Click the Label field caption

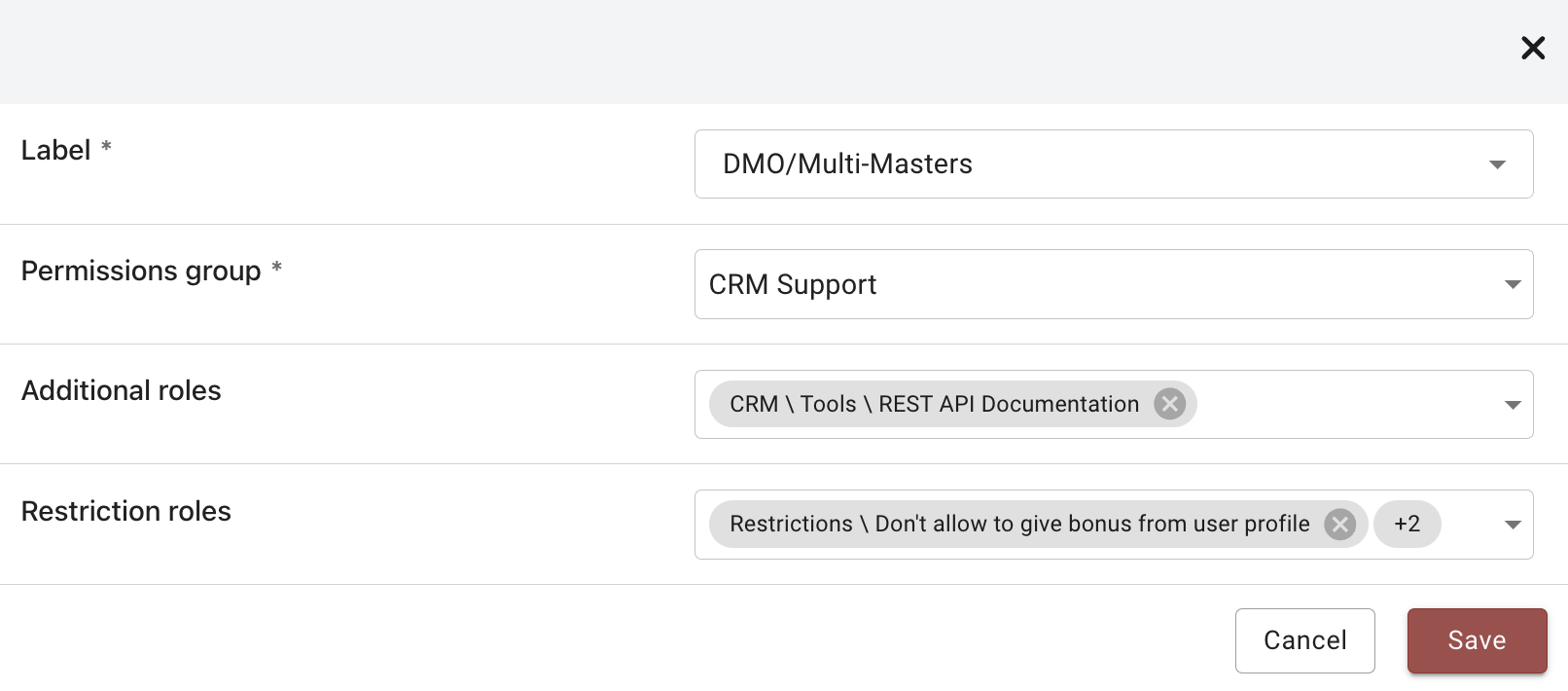tap(56, 151)
